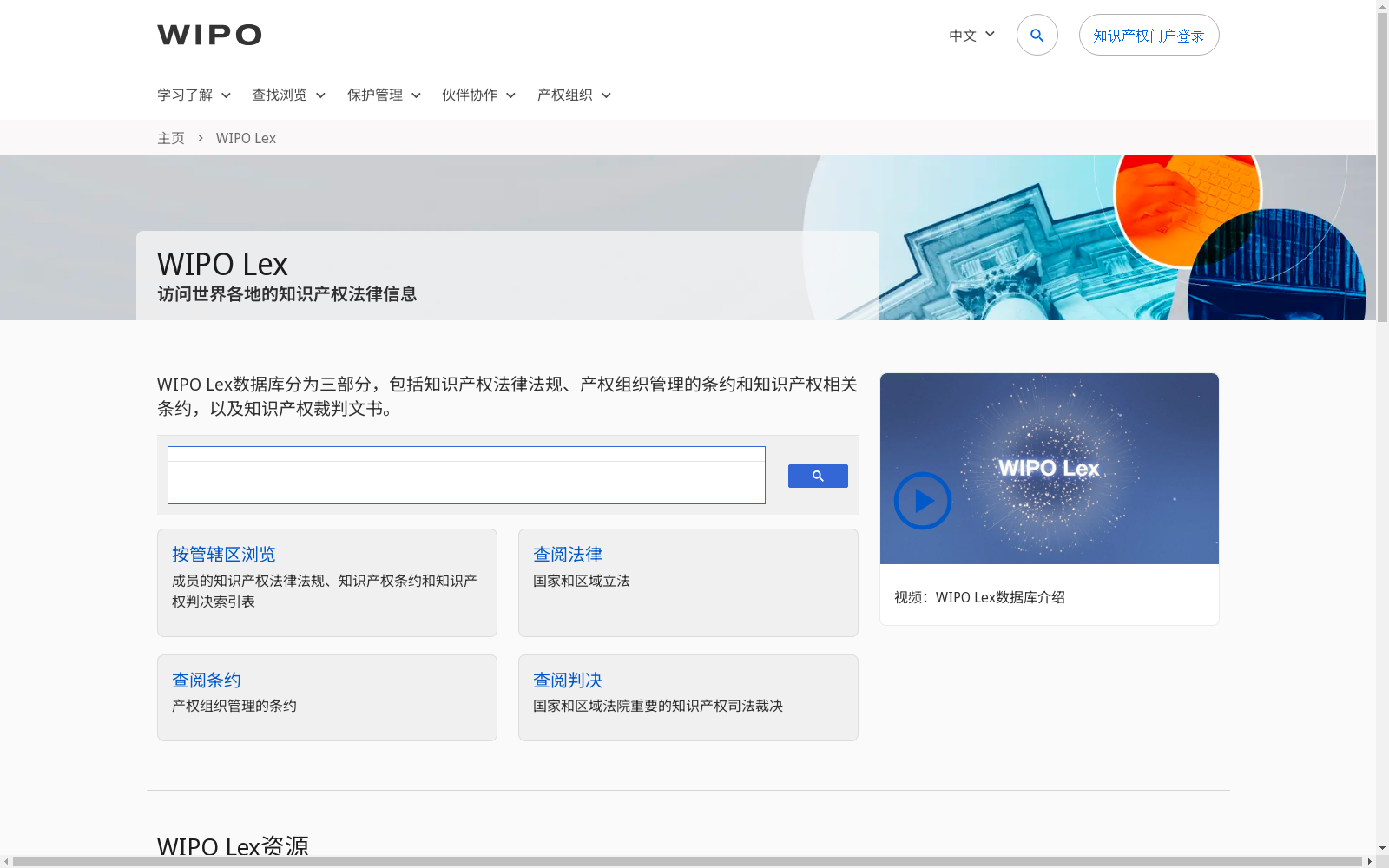Click the WIPO logo
Screen dimensions: 1389x868
(x=208, y=35)
